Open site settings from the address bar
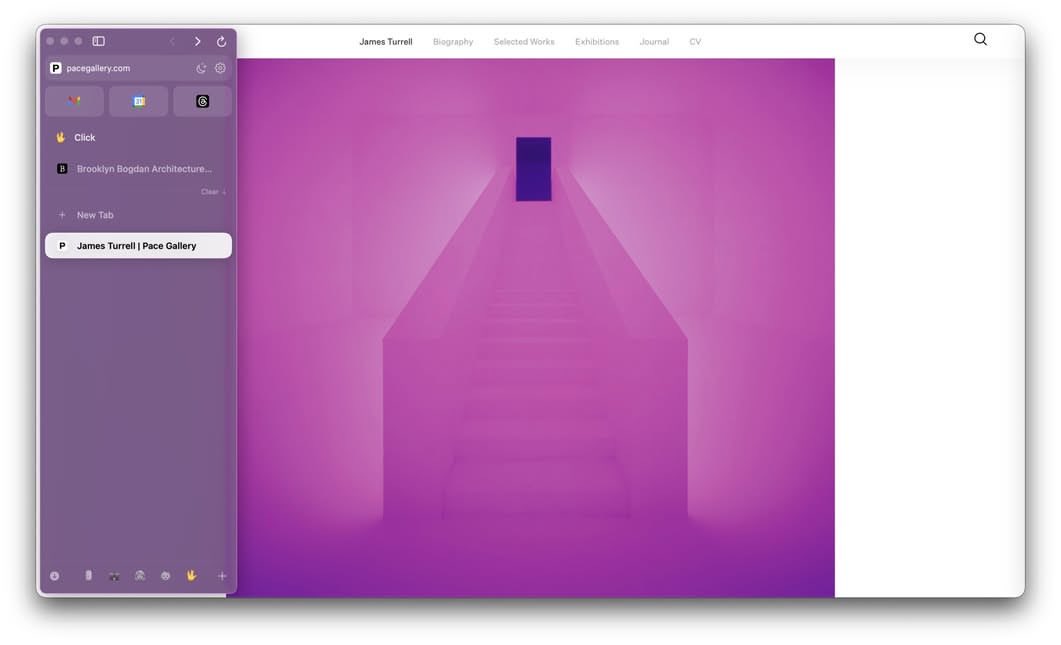This screenshot has width=1061, height=645. 220,68
